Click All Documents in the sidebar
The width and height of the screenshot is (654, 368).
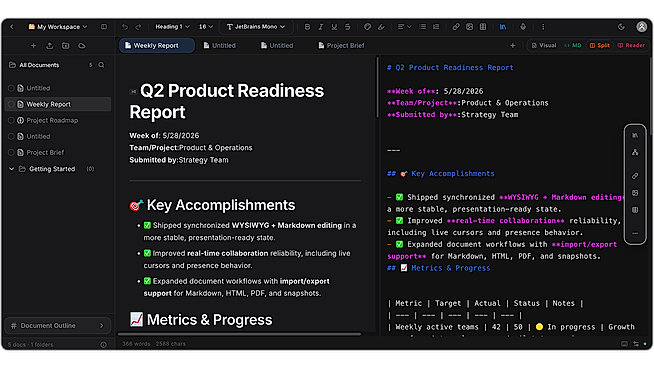coord(39,65)
